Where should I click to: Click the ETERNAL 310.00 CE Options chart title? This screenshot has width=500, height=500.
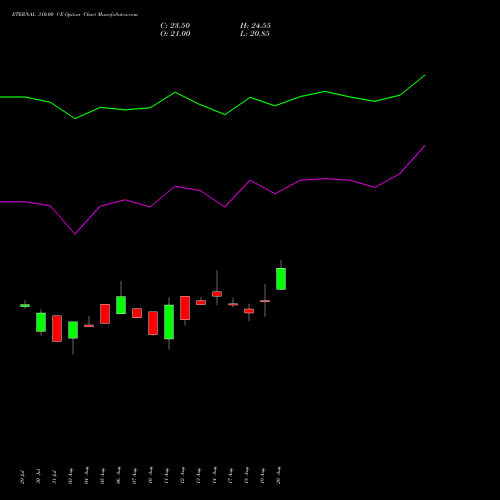point(75,15)
